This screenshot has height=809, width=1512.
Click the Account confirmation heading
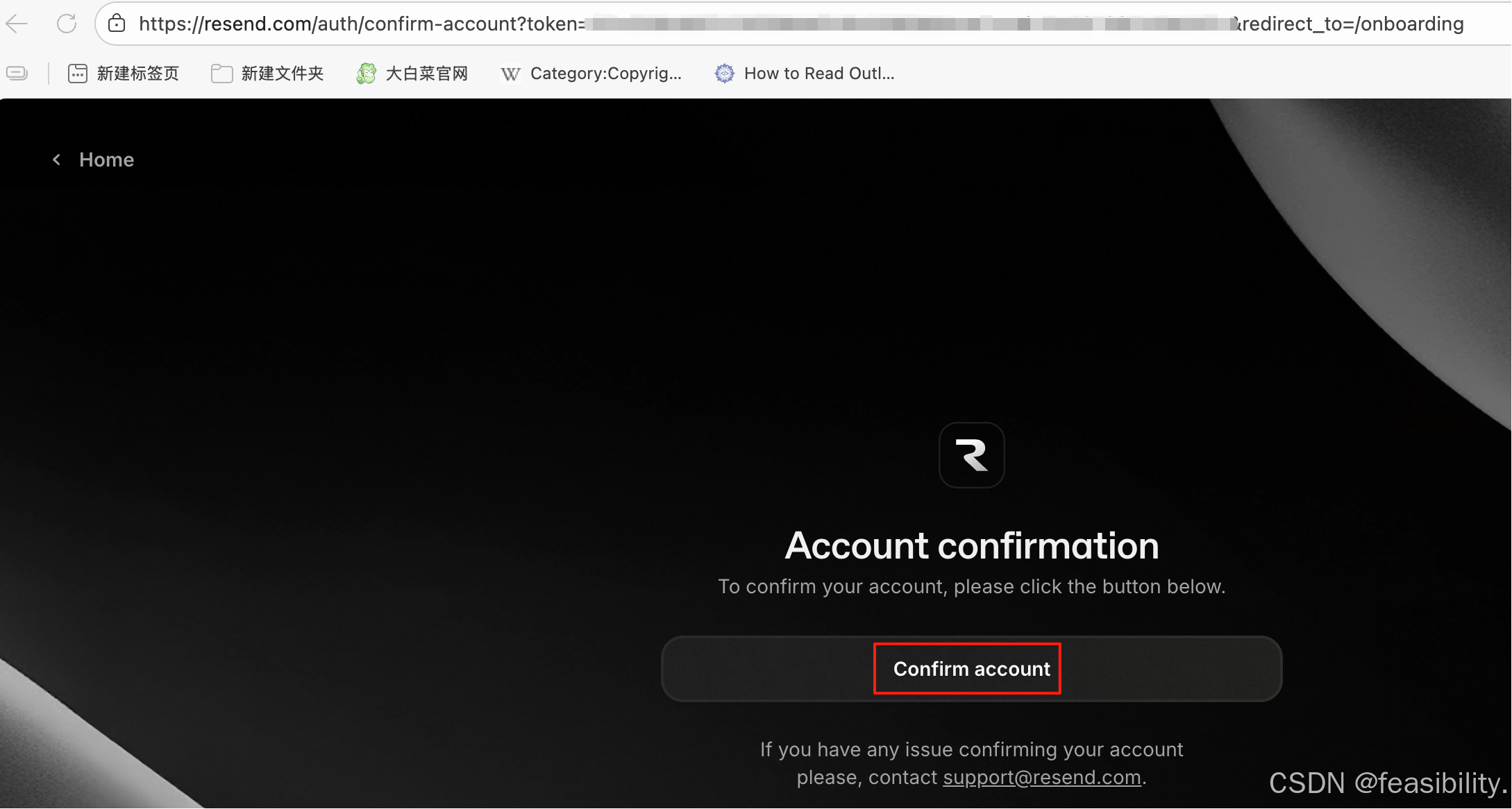pos(971,545)
